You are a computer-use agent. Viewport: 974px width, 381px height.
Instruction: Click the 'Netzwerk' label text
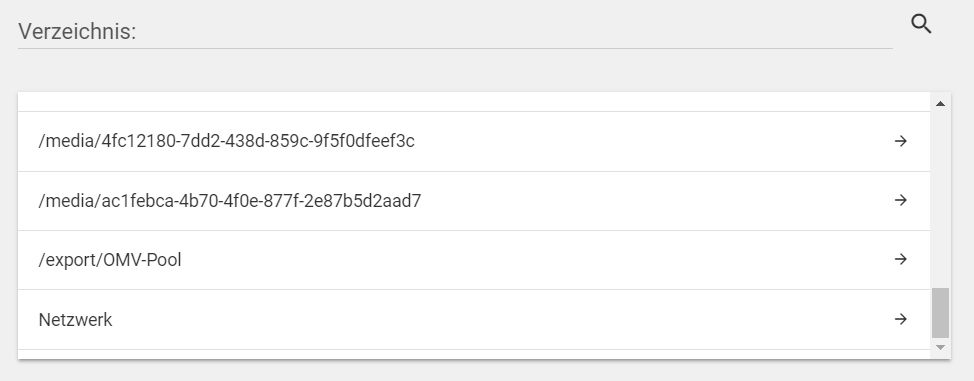coord(75,319)
